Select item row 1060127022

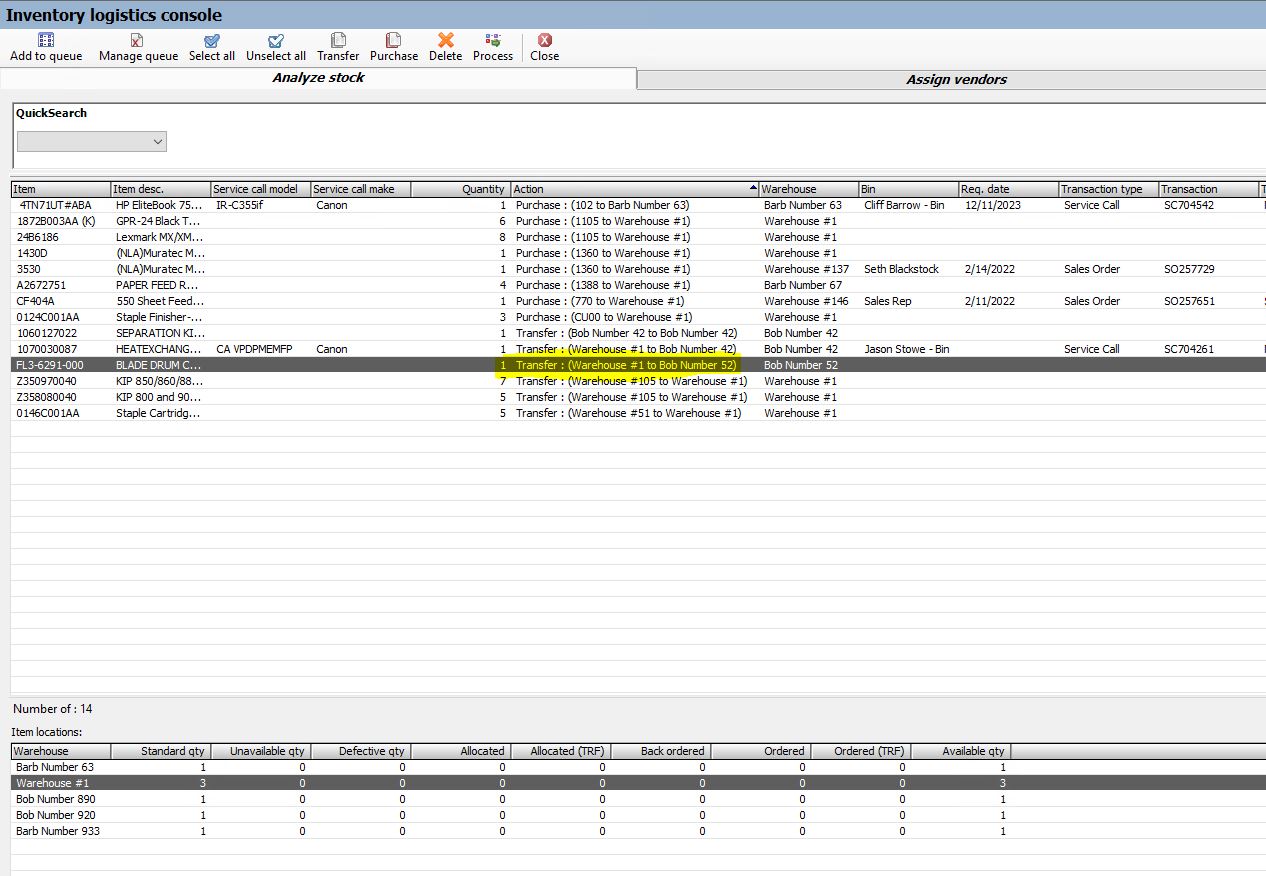(638, 333)
